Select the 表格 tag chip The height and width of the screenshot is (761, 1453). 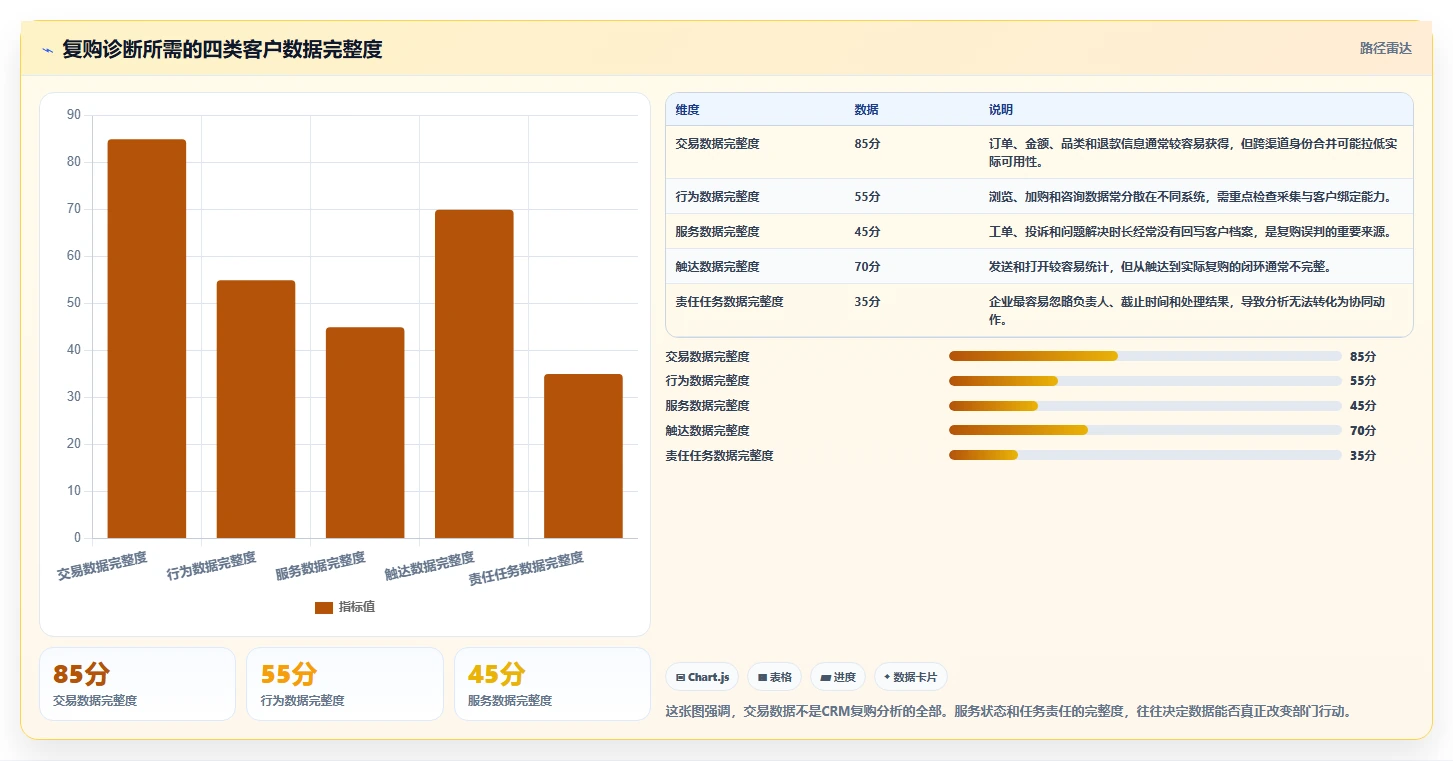775,677
